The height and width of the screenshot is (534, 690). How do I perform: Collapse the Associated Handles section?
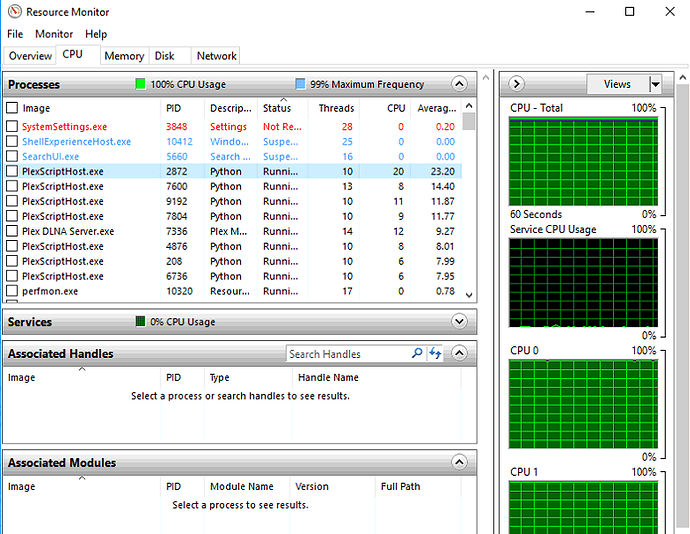459,353
